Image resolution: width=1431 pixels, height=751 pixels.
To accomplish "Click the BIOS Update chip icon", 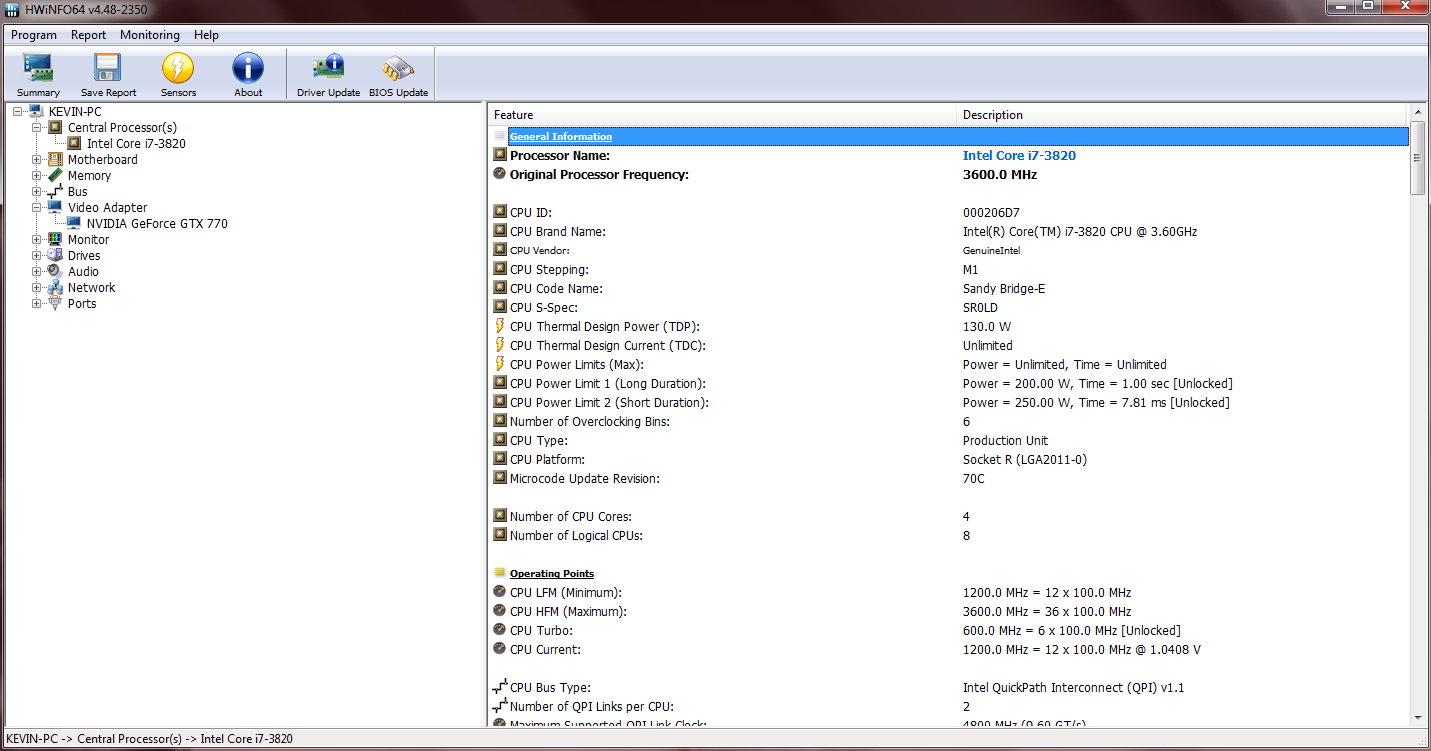I will pos(398,68).
